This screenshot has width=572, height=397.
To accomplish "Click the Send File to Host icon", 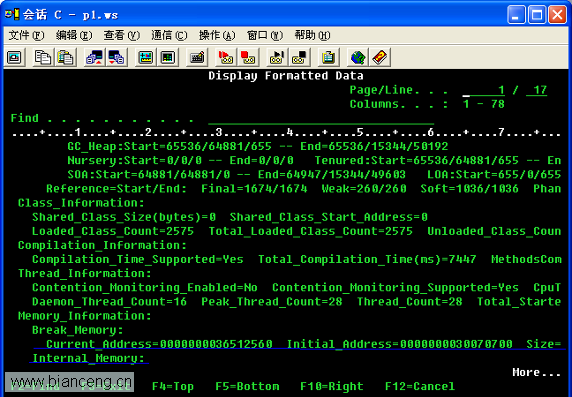I will point(94,57).
